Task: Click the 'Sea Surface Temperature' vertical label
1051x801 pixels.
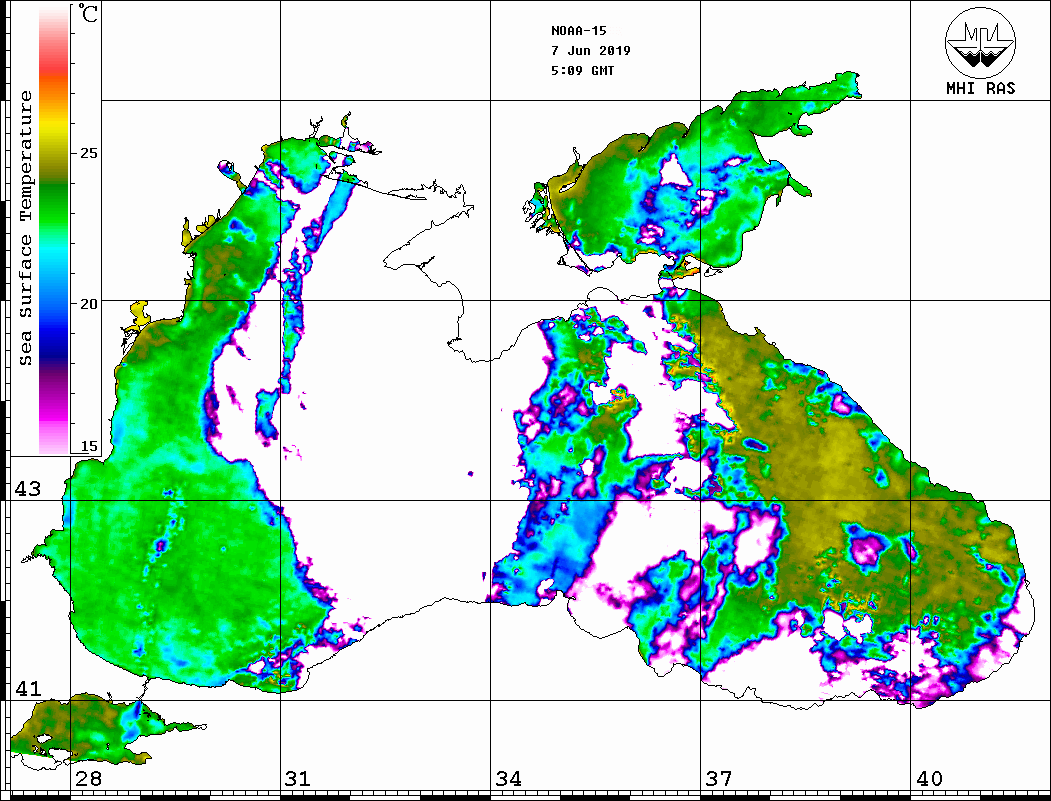Action: pos(25,228)
